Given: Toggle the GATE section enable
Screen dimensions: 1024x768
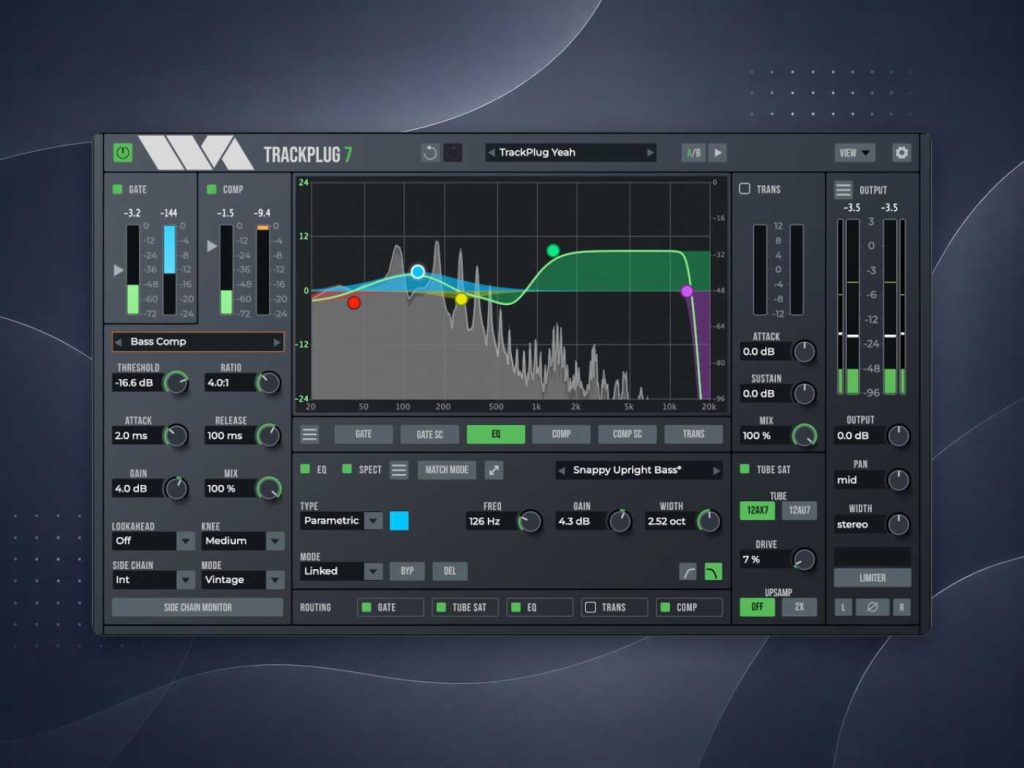Looking at the screenshot, I should [118, 189].
